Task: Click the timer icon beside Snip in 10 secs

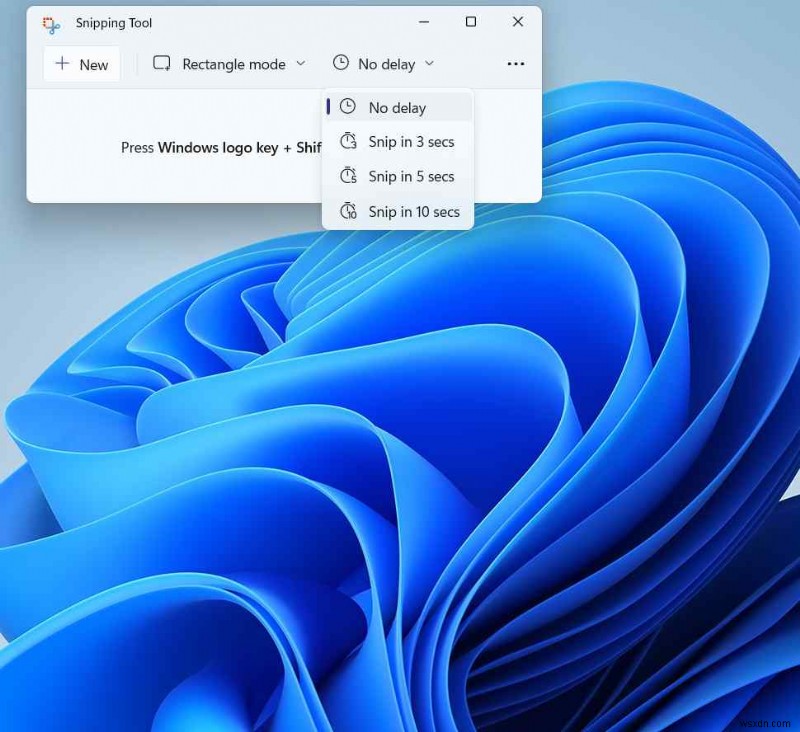Action: click(x=348, y=212)
